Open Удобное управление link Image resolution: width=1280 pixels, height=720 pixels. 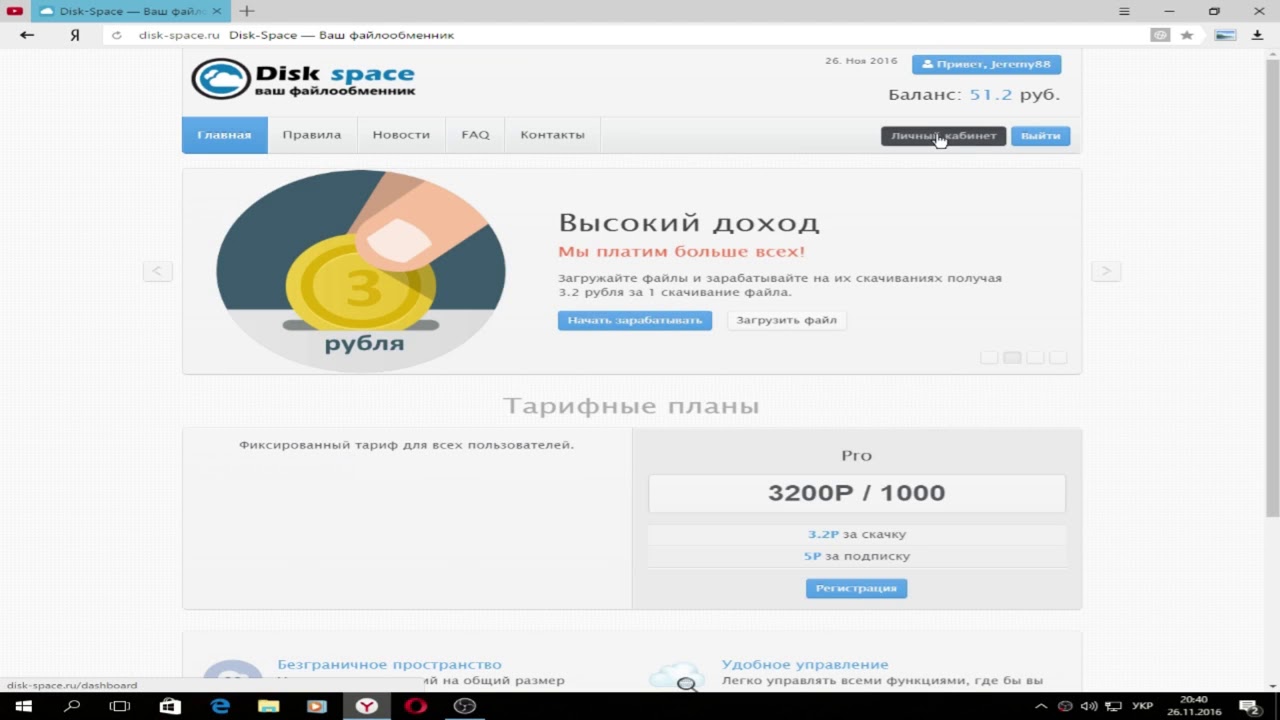point(805,664)
